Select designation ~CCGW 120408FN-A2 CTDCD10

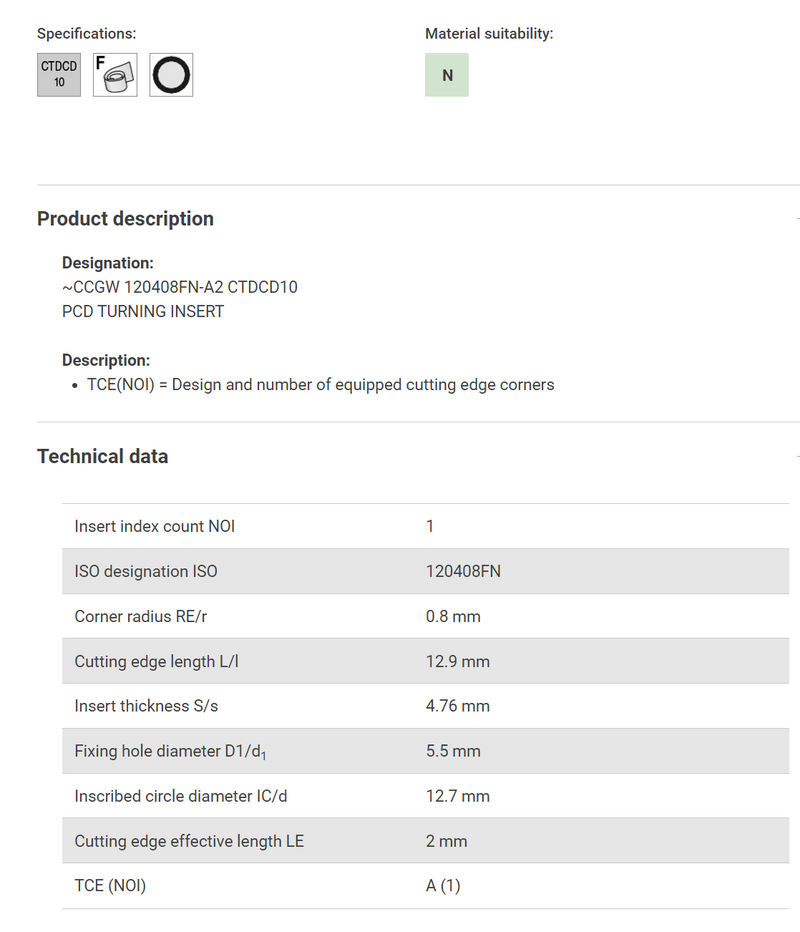click(179, 287)
